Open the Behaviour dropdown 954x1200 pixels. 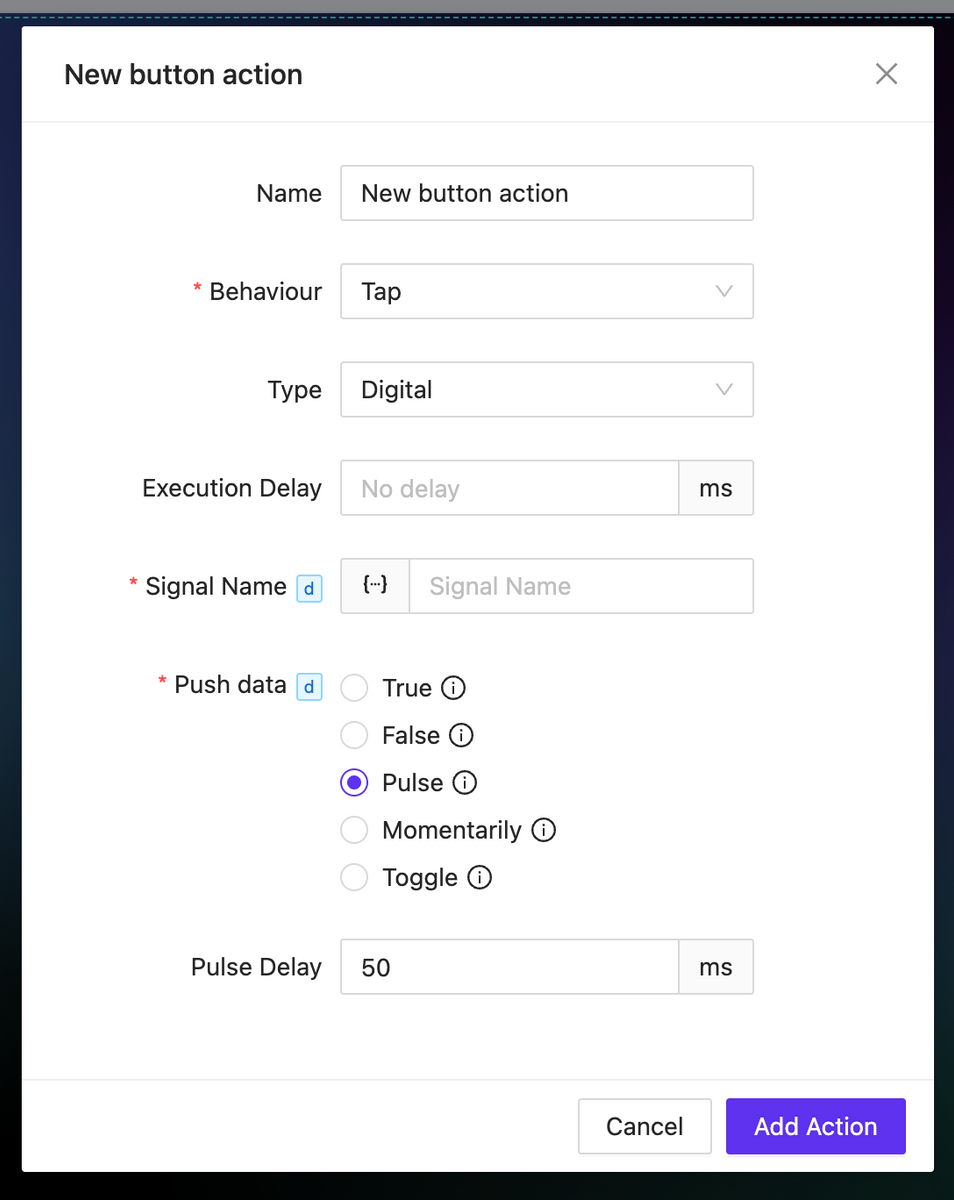pos(547,291)
